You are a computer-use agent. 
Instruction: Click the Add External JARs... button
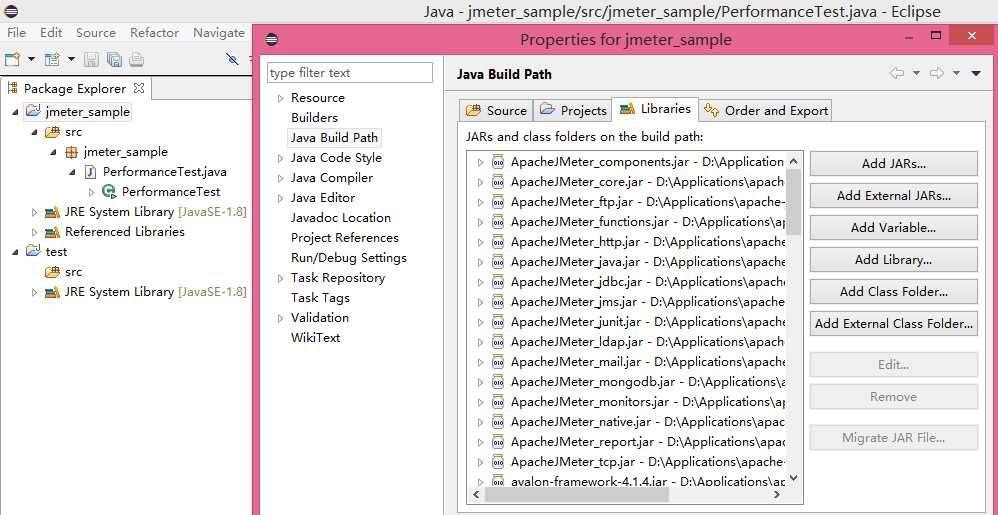click(x=894, y=195)
